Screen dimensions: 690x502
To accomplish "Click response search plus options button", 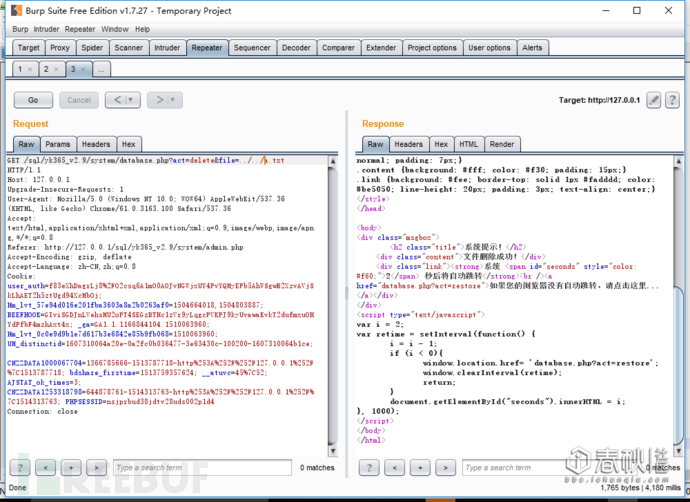I will coord(420,468).
